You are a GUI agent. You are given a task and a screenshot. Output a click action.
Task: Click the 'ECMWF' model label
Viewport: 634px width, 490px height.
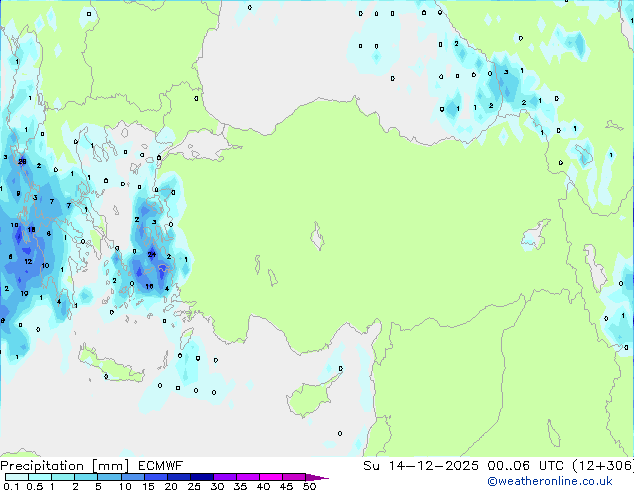click(x=161, y=466)
